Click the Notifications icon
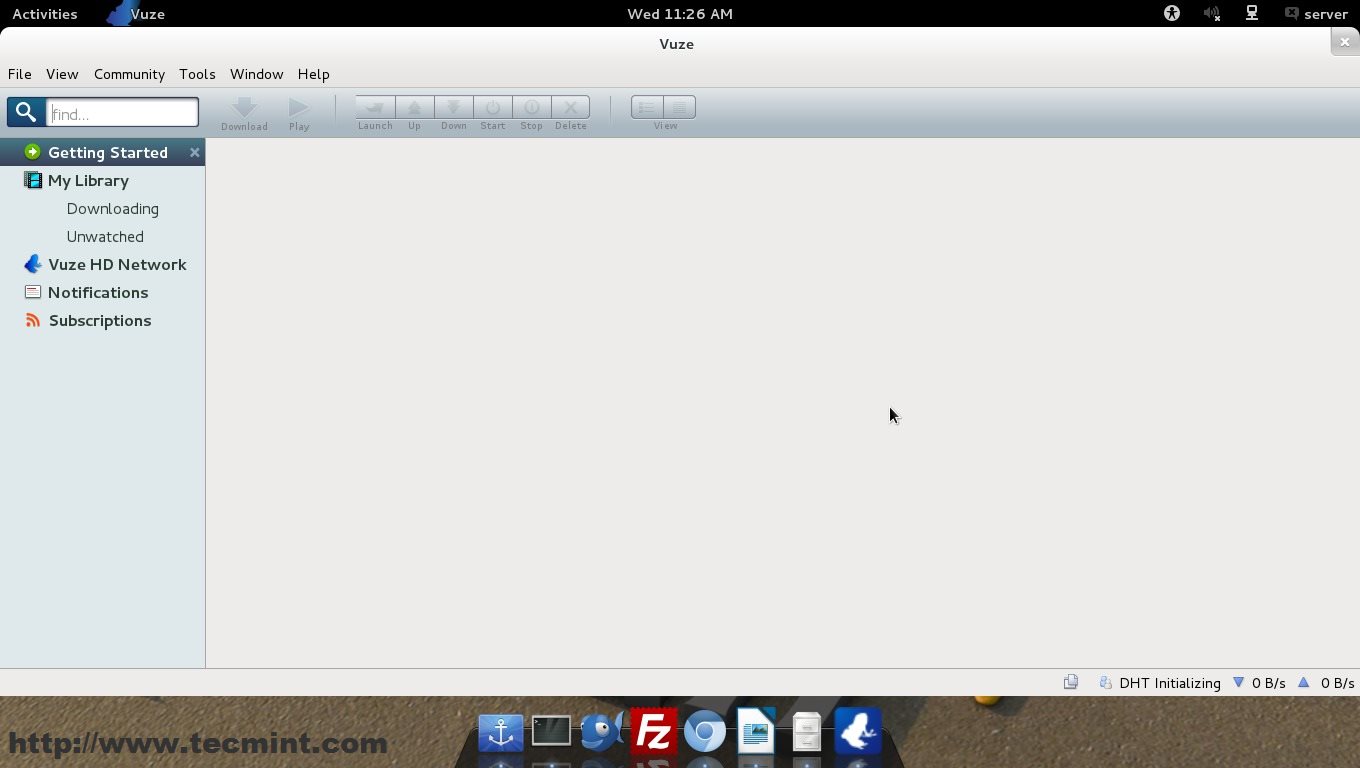Screen dimensions: 1360x768 (33, 292)
